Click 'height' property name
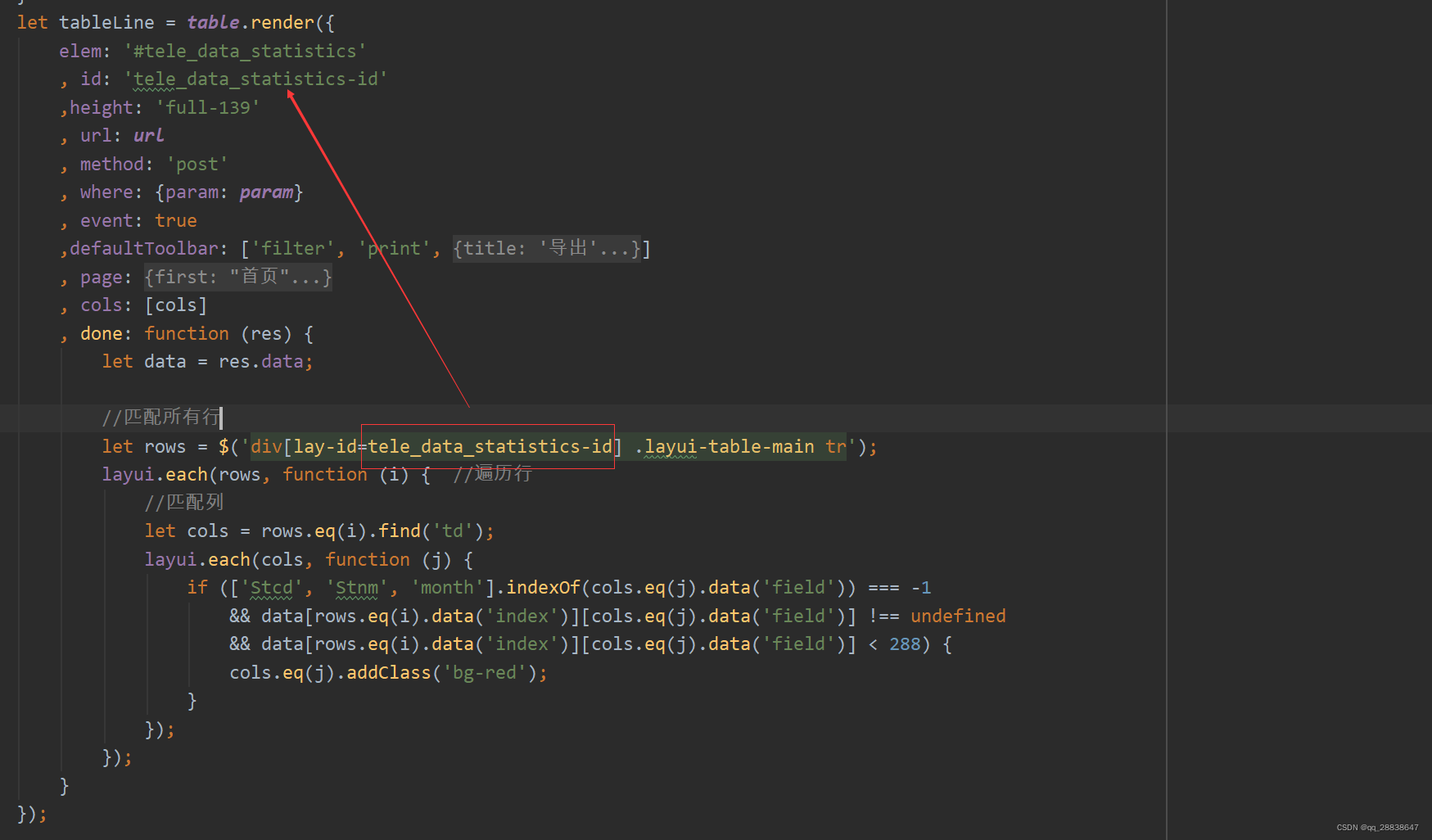This screenshot has height=840, width=1432. [102, 108]
